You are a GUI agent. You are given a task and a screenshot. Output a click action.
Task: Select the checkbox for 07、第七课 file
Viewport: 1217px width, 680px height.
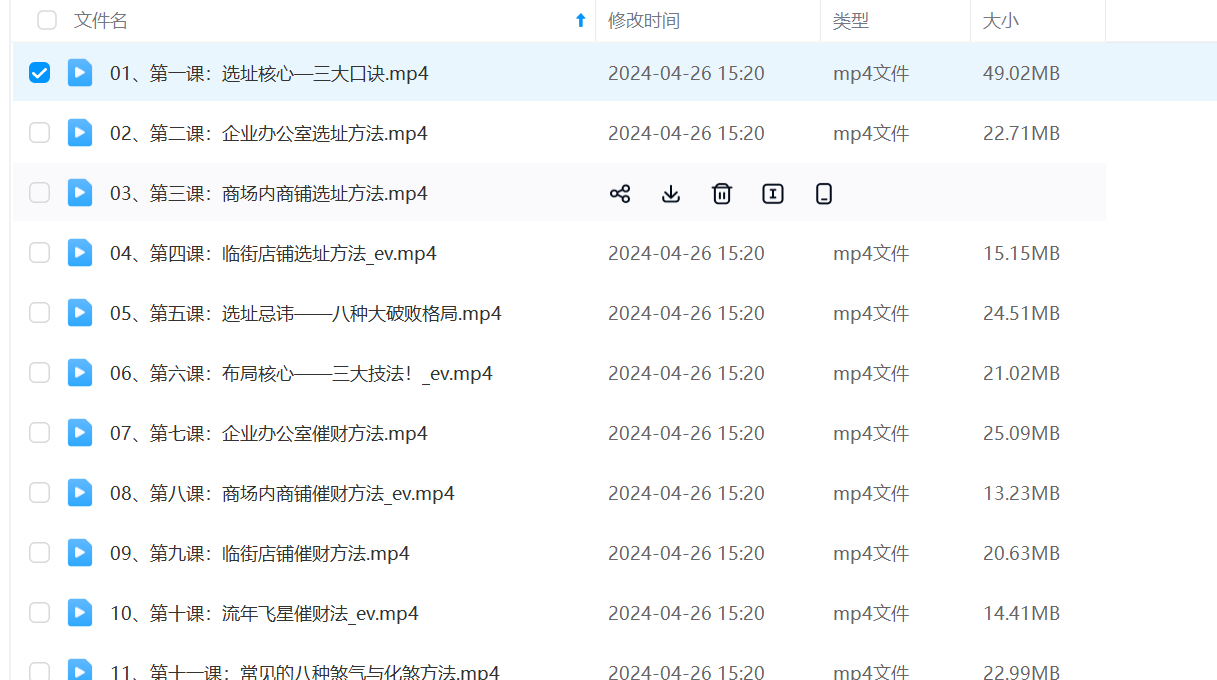(39, 433)
